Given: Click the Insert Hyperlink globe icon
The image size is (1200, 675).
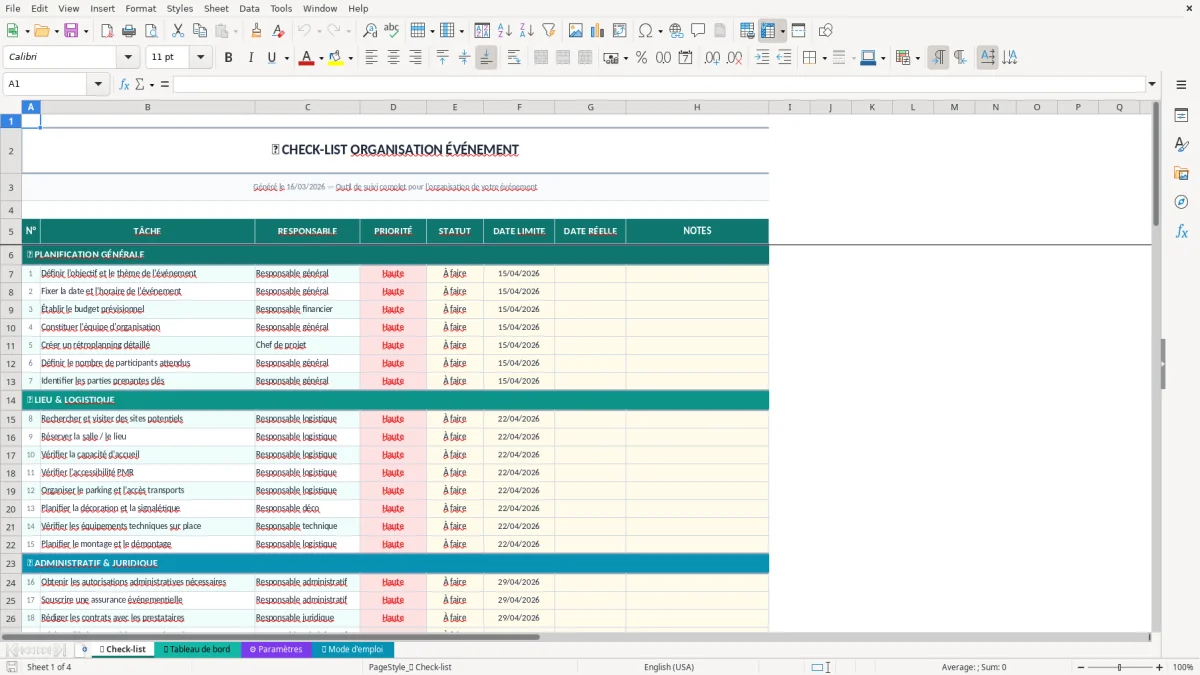Looking at the screenshot, I should 677,31.
